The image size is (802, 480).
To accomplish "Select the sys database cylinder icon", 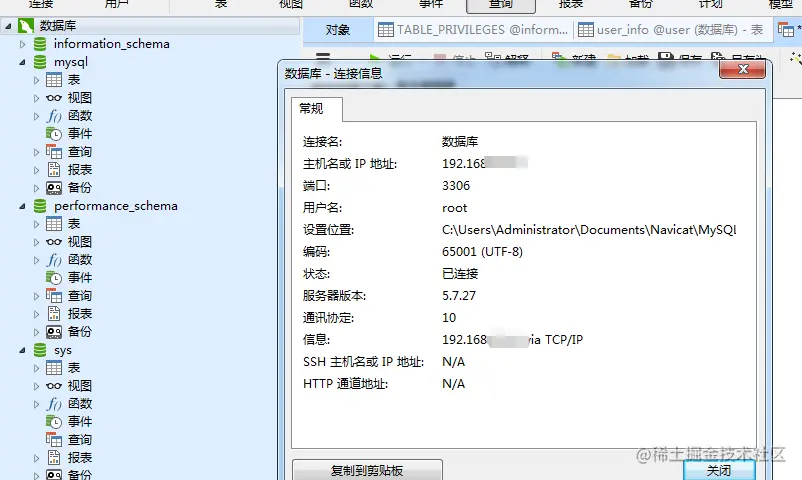I will [x=40, y=350].
